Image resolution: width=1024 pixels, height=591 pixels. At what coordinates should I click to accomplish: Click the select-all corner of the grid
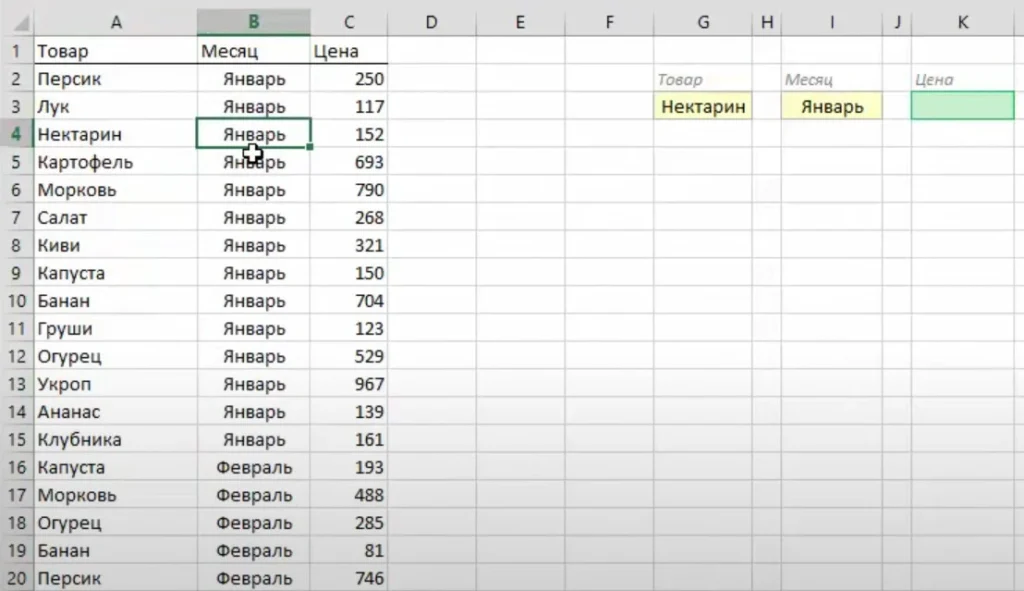tap(16, 22)
